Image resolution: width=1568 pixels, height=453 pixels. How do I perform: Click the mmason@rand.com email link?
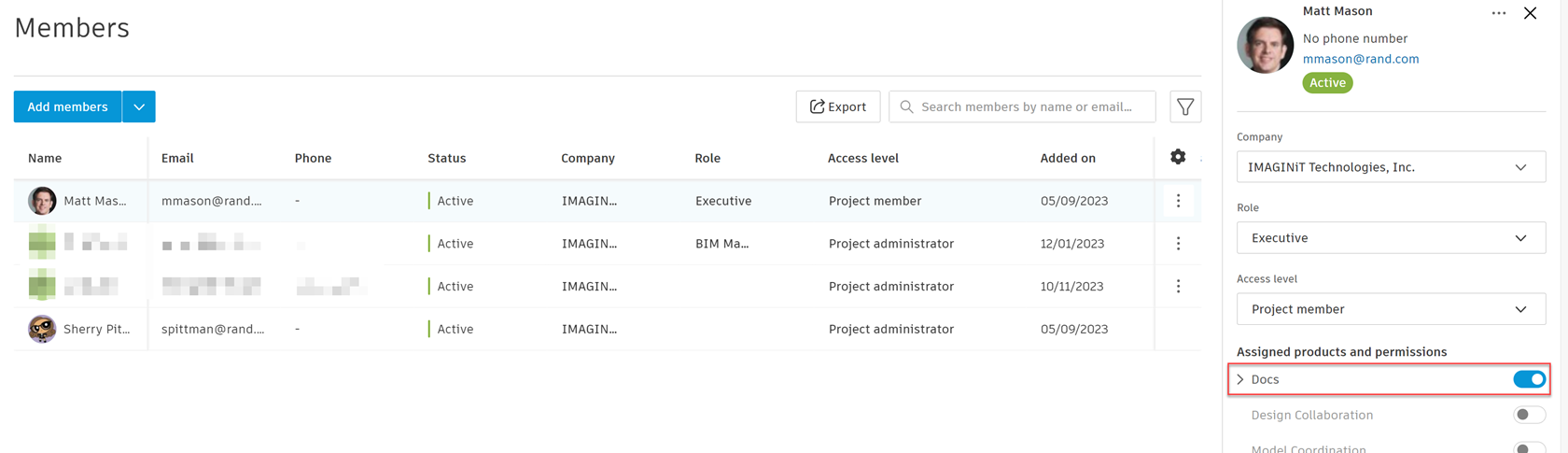click(1360, 59)
